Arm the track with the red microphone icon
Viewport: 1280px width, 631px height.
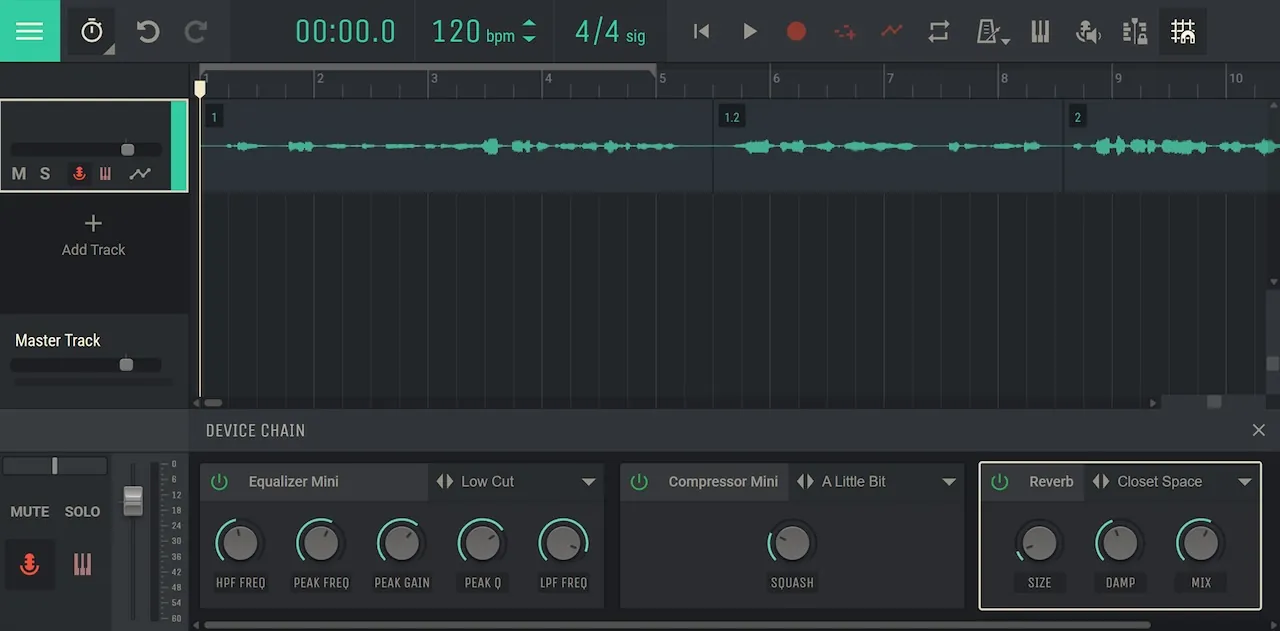point(79,173)
